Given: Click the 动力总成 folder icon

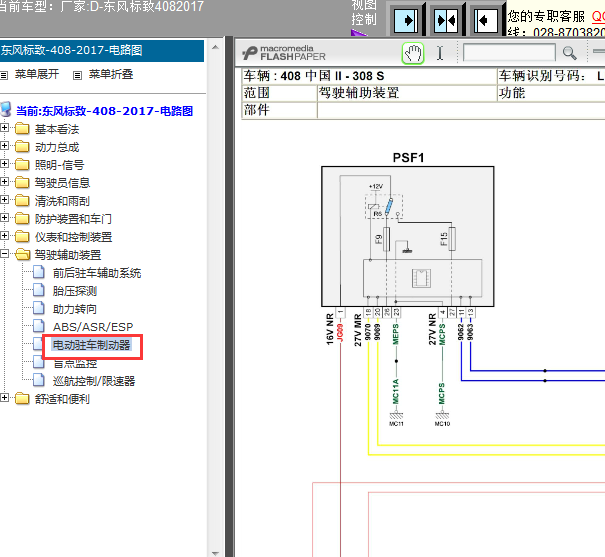Looking at the screenshot, I should click(x=22, y=147).
